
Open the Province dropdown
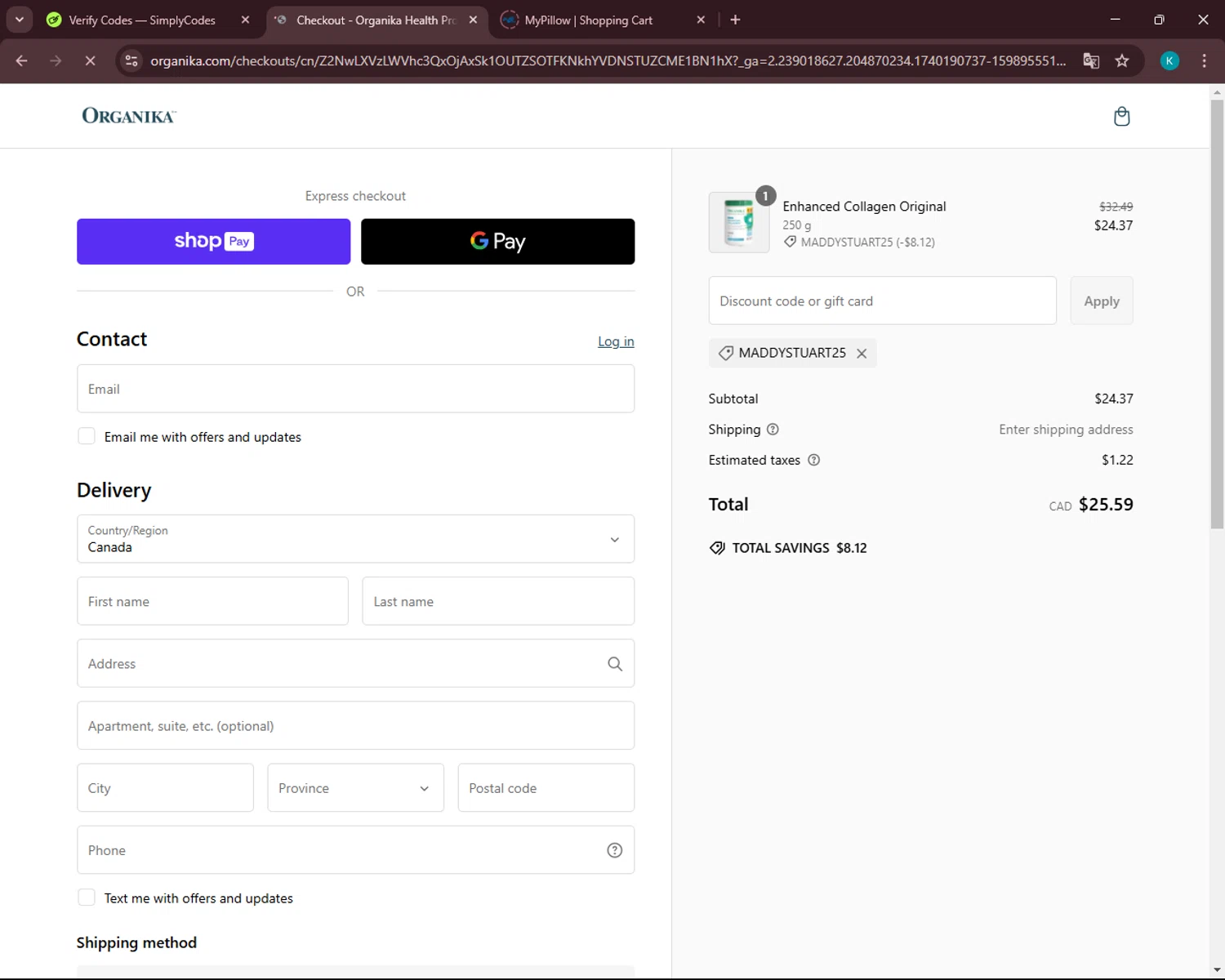click(x=355, y=788)
